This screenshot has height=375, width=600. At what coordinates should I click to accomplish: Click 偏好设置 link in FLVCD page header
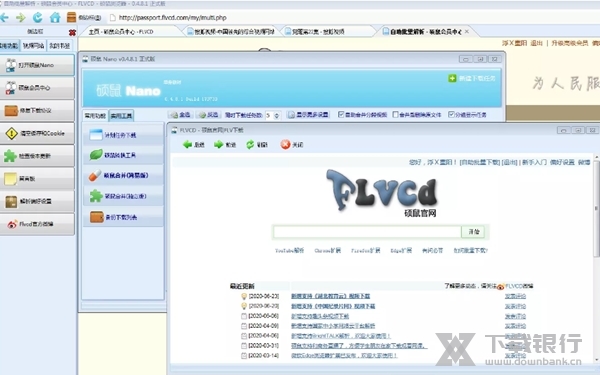click(x=562, y=162)
